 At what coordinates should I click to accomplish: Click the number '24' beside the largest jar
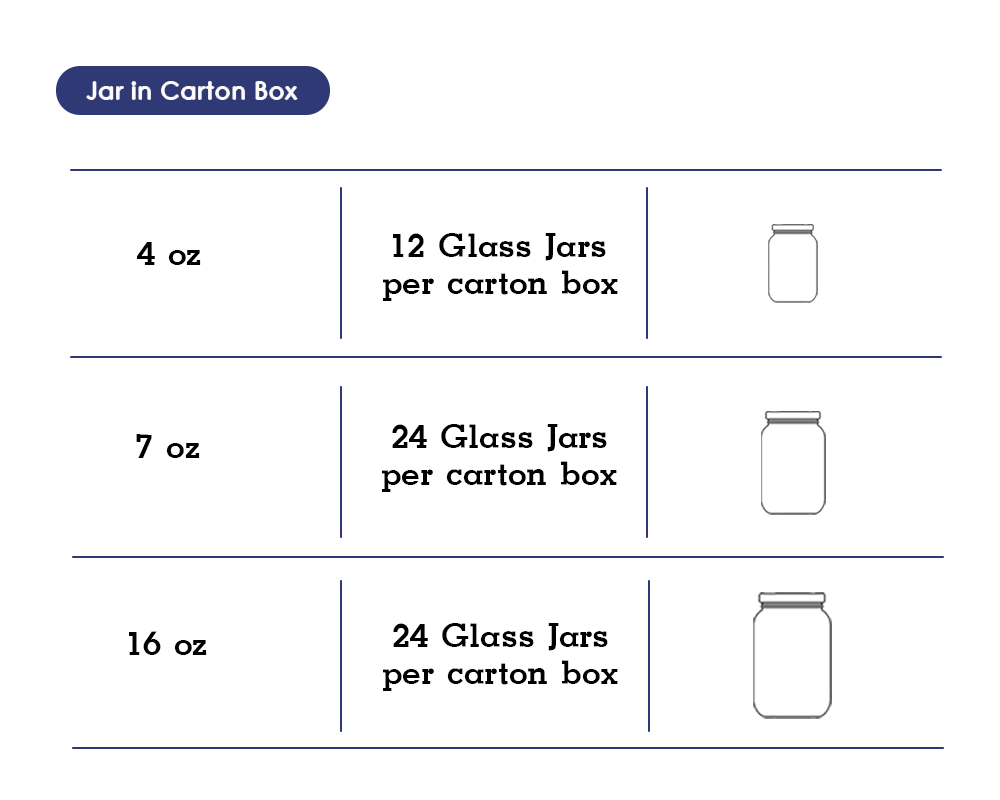tap(410, 637)
